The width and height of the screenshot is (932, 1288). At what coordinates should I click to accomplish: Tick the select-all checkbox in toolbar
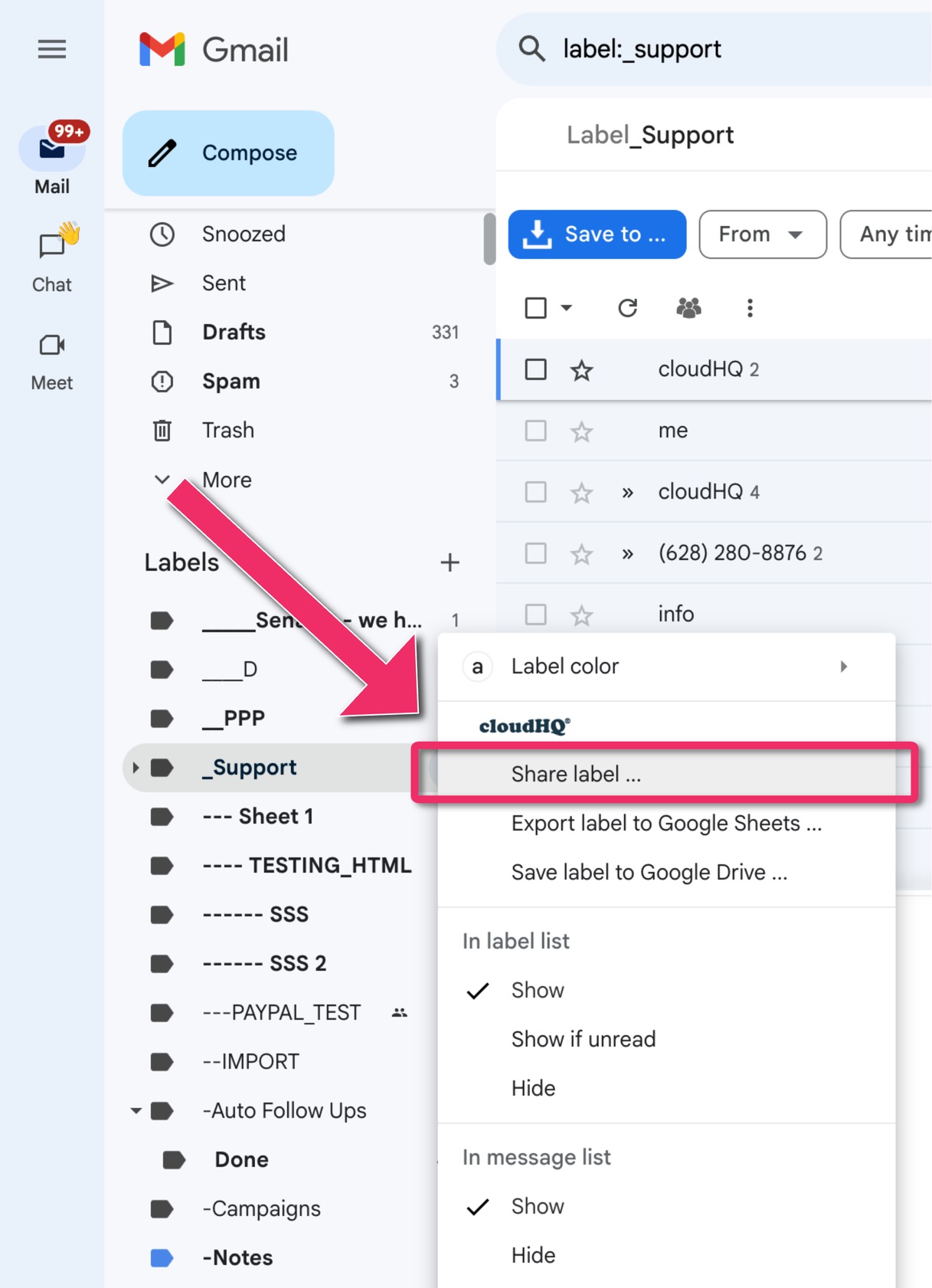[535, 308]
